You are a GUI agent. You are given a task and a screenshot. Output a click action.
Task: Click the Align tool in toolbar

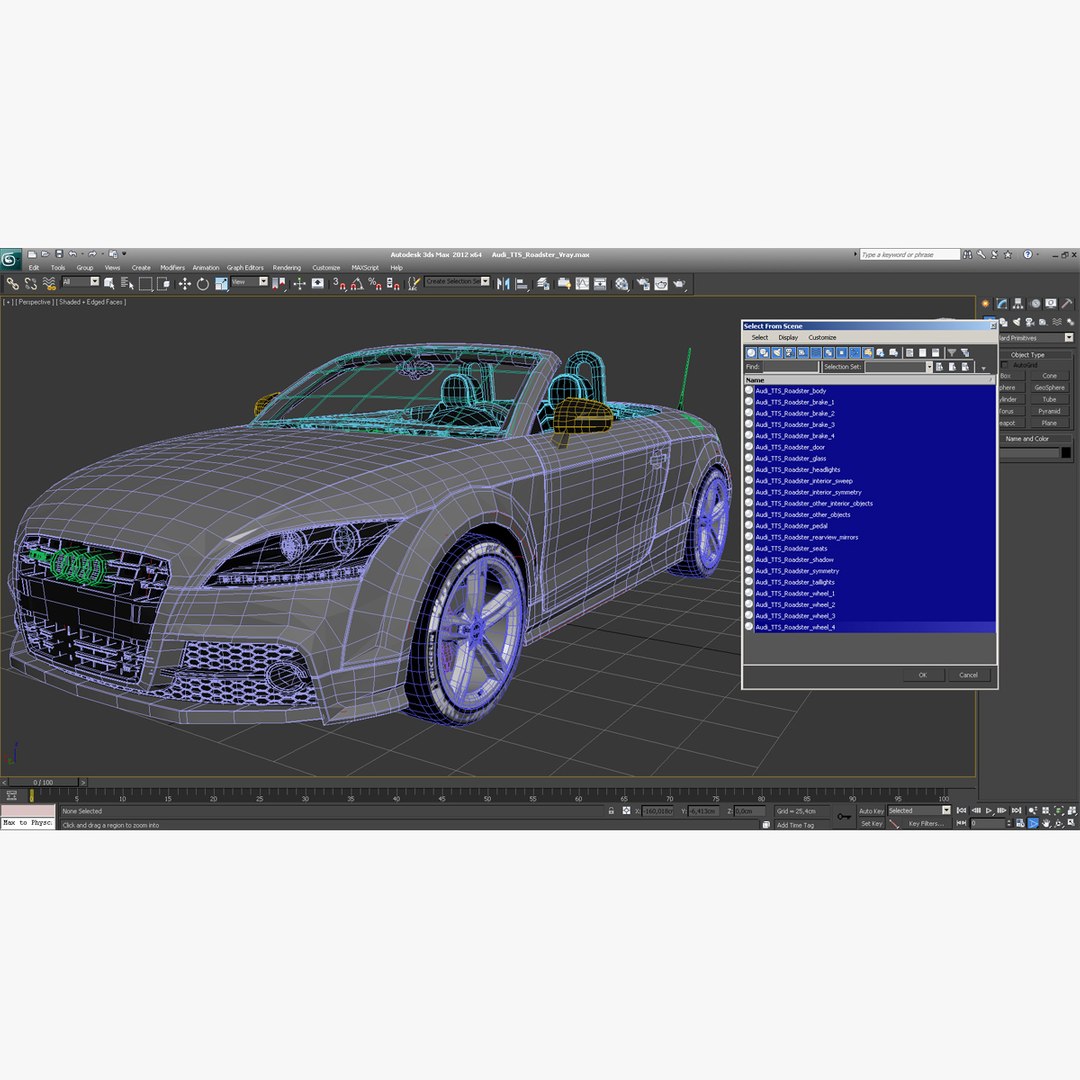coord(521,283)
